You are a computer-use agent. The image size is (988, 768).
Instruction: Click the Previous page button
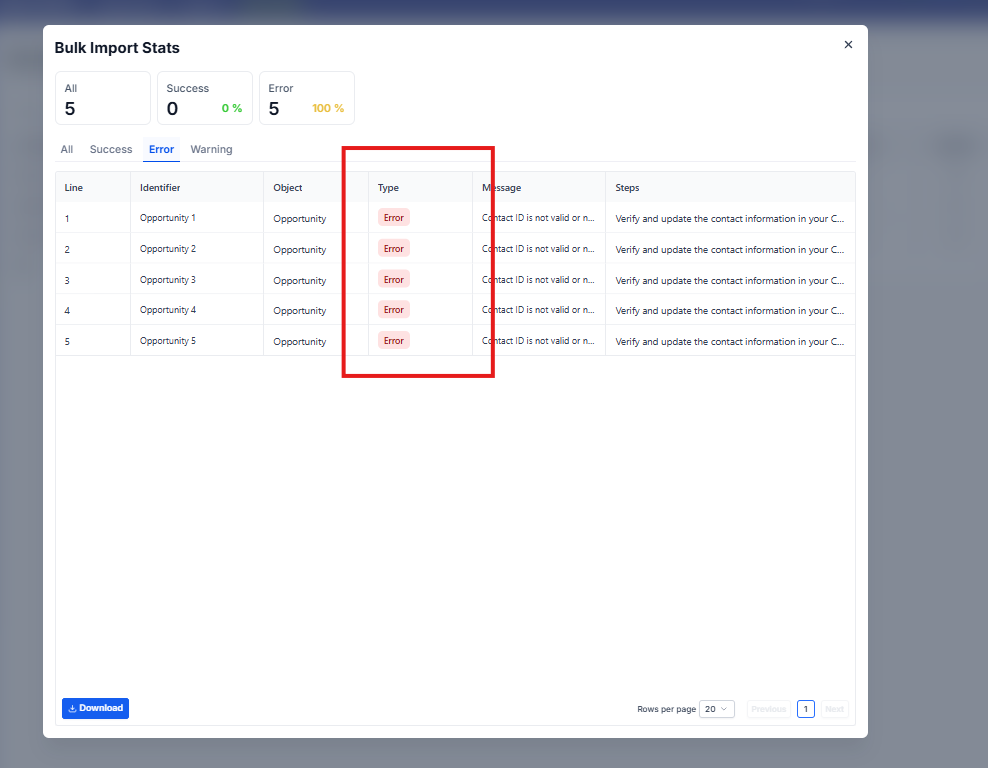[x=768, y=709]
